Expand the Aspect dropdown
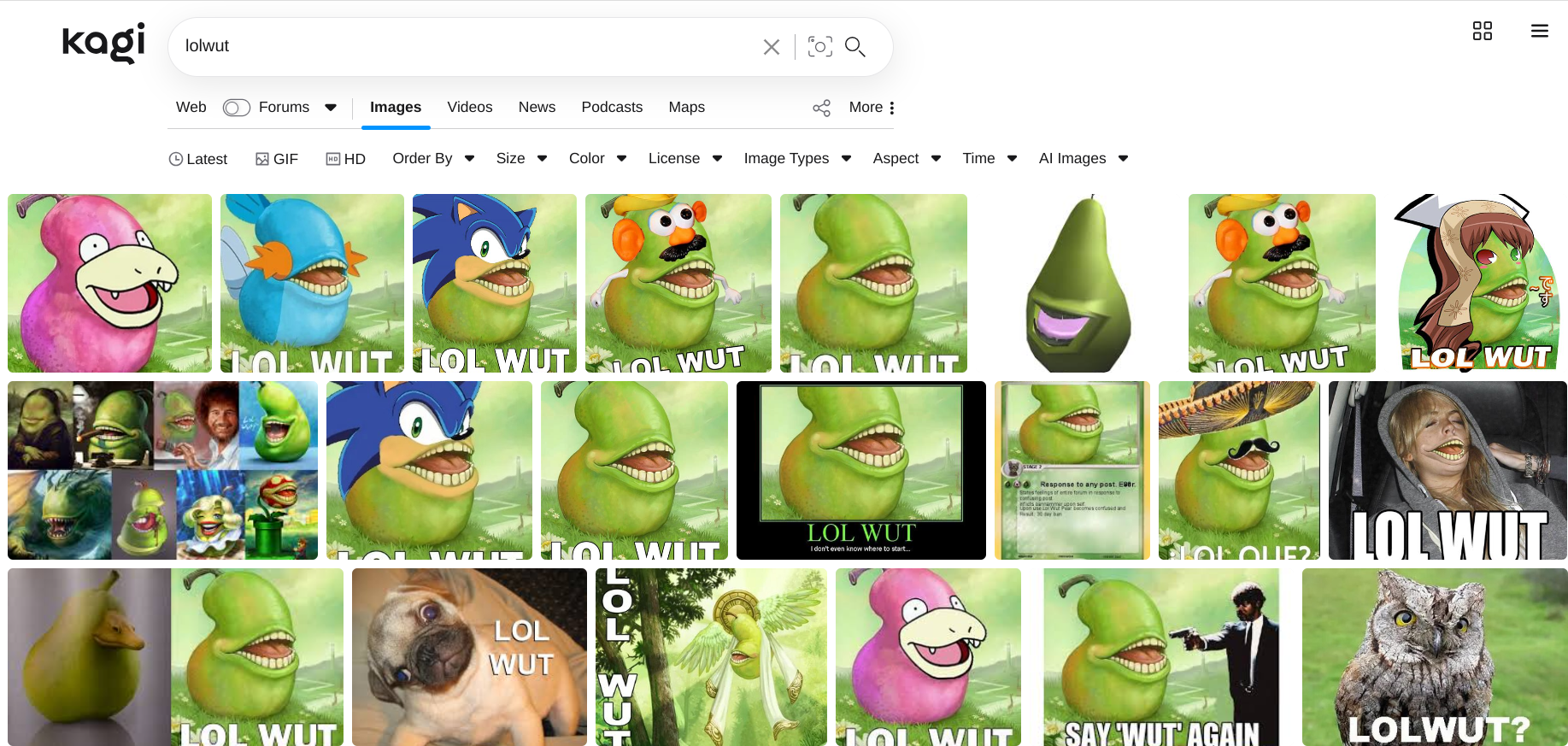The width and height of the screenshot is (1568, 746). click(907, 159)
